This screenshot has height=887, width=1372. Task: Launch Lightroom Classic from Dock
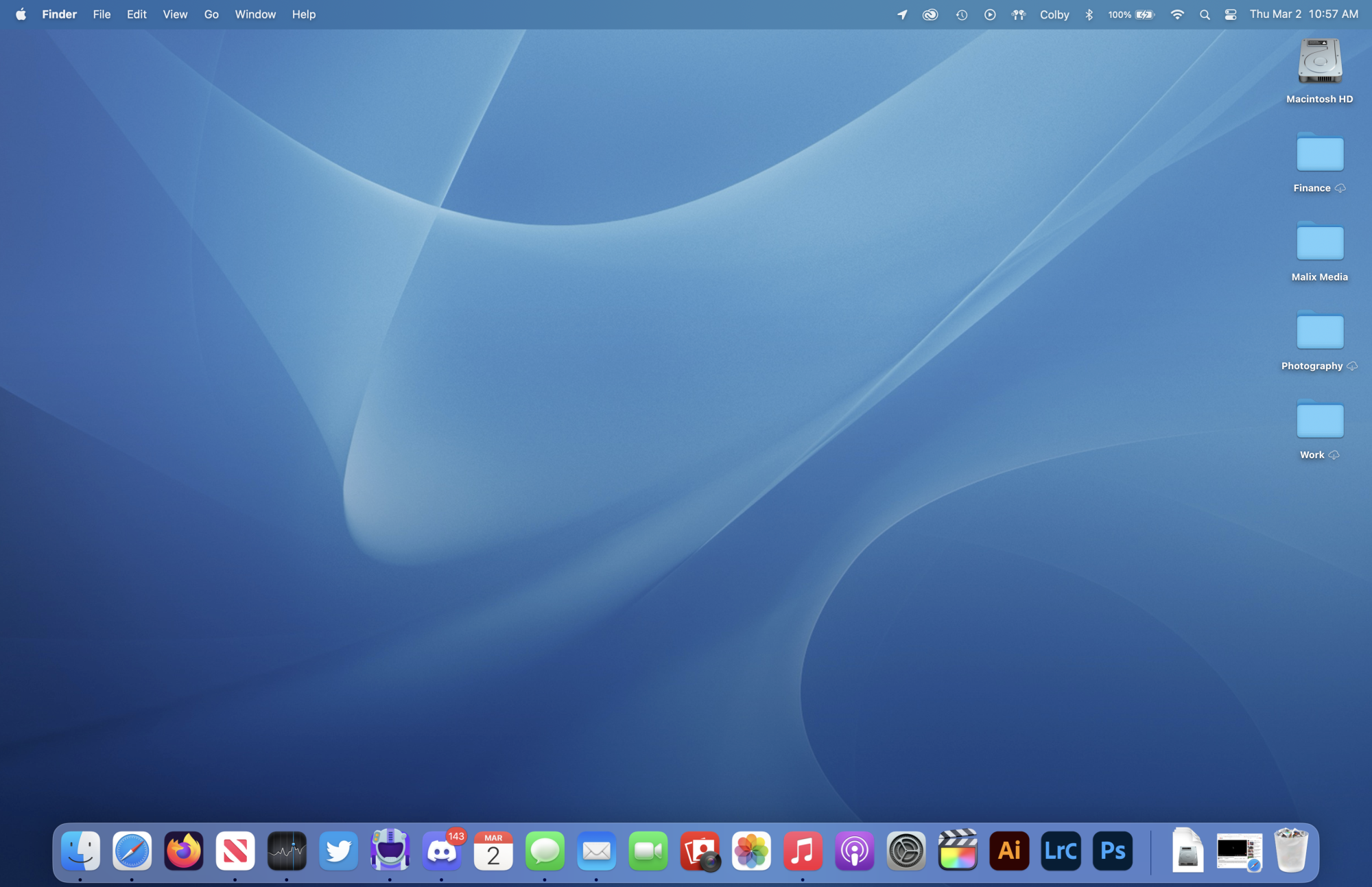[1061, 851]
